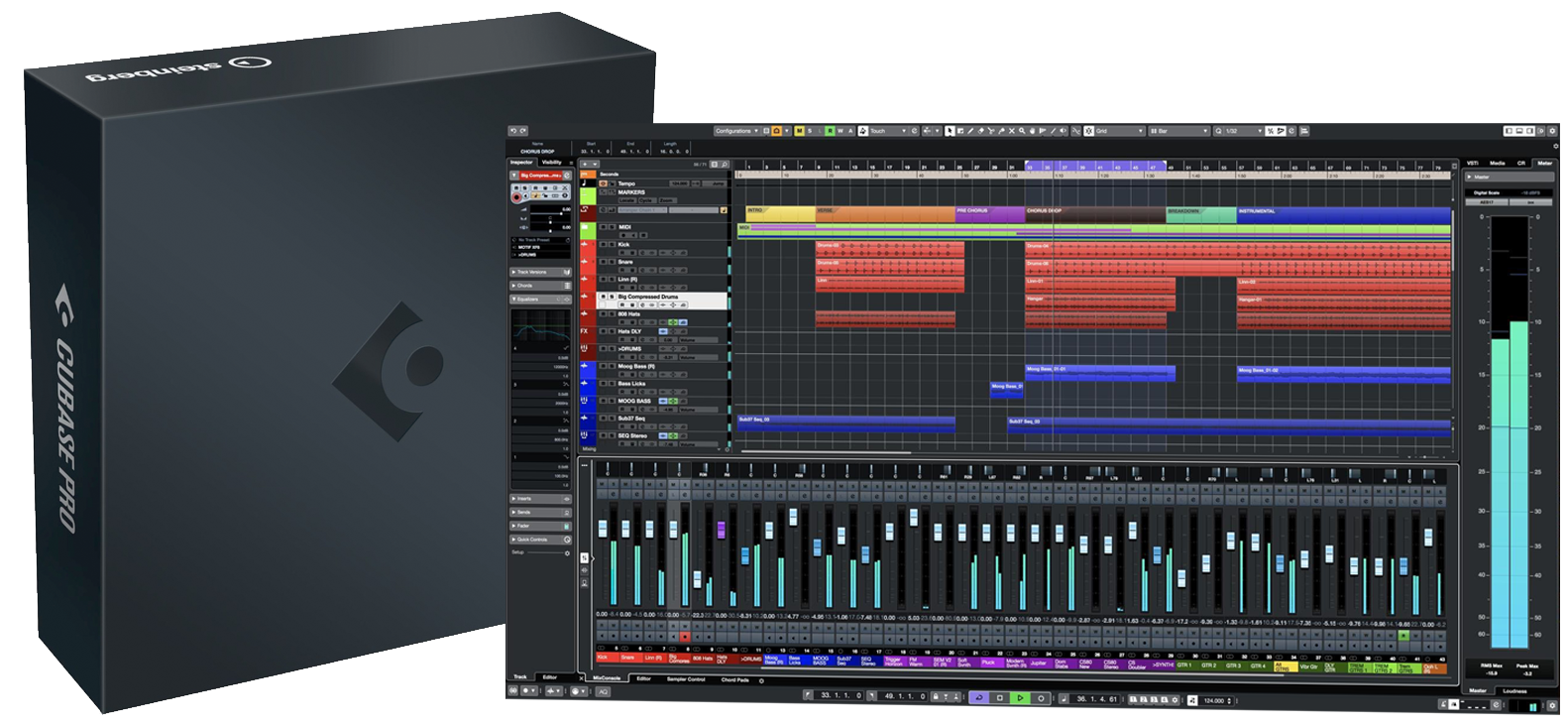Viewport: 1568px width, 726px height.
Task: Open the Configurations dropdown
Action: (738, 131)
